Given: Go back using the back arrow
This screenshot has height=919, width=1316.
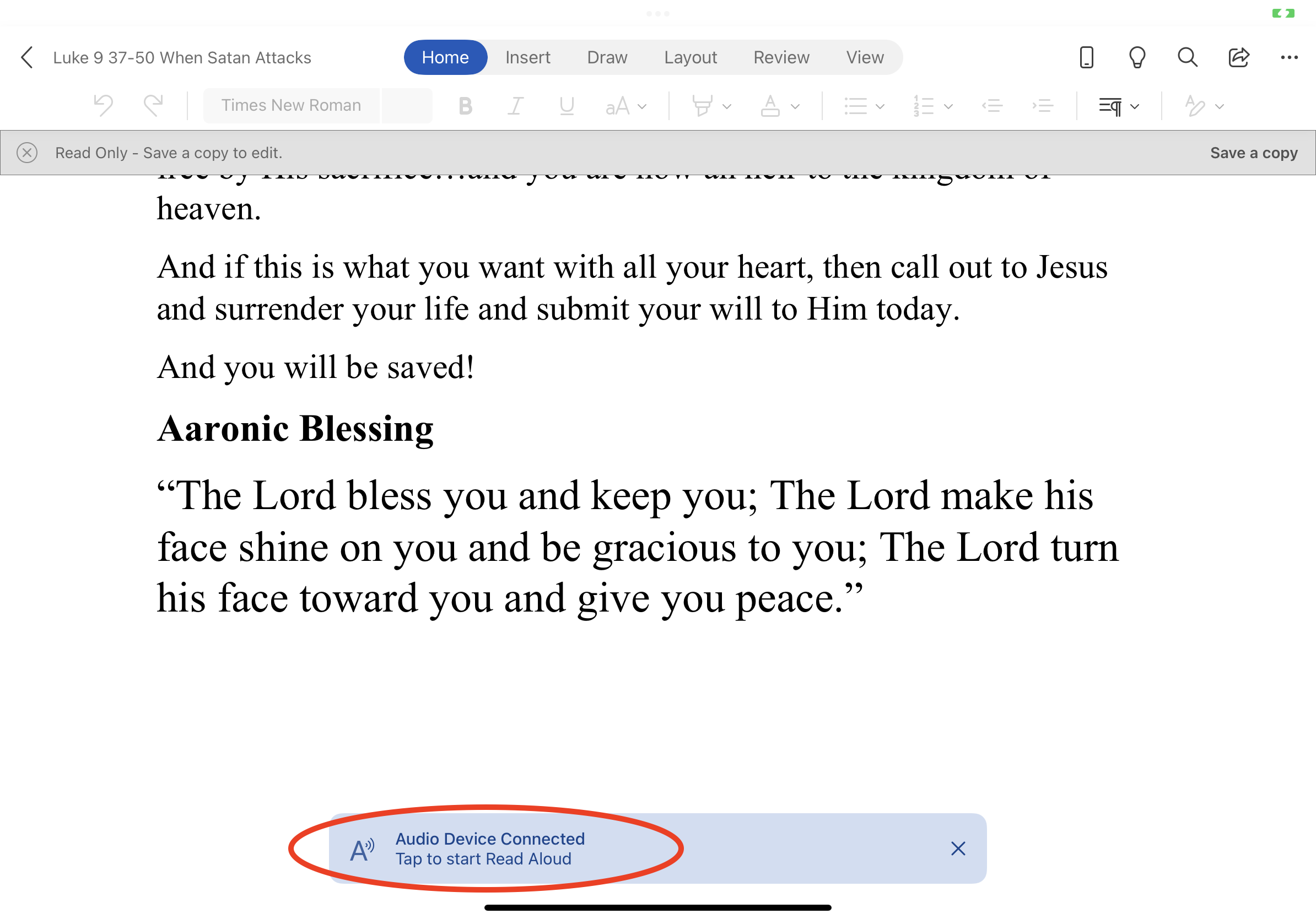Looking at the screenshot, I should click(27, 57).
